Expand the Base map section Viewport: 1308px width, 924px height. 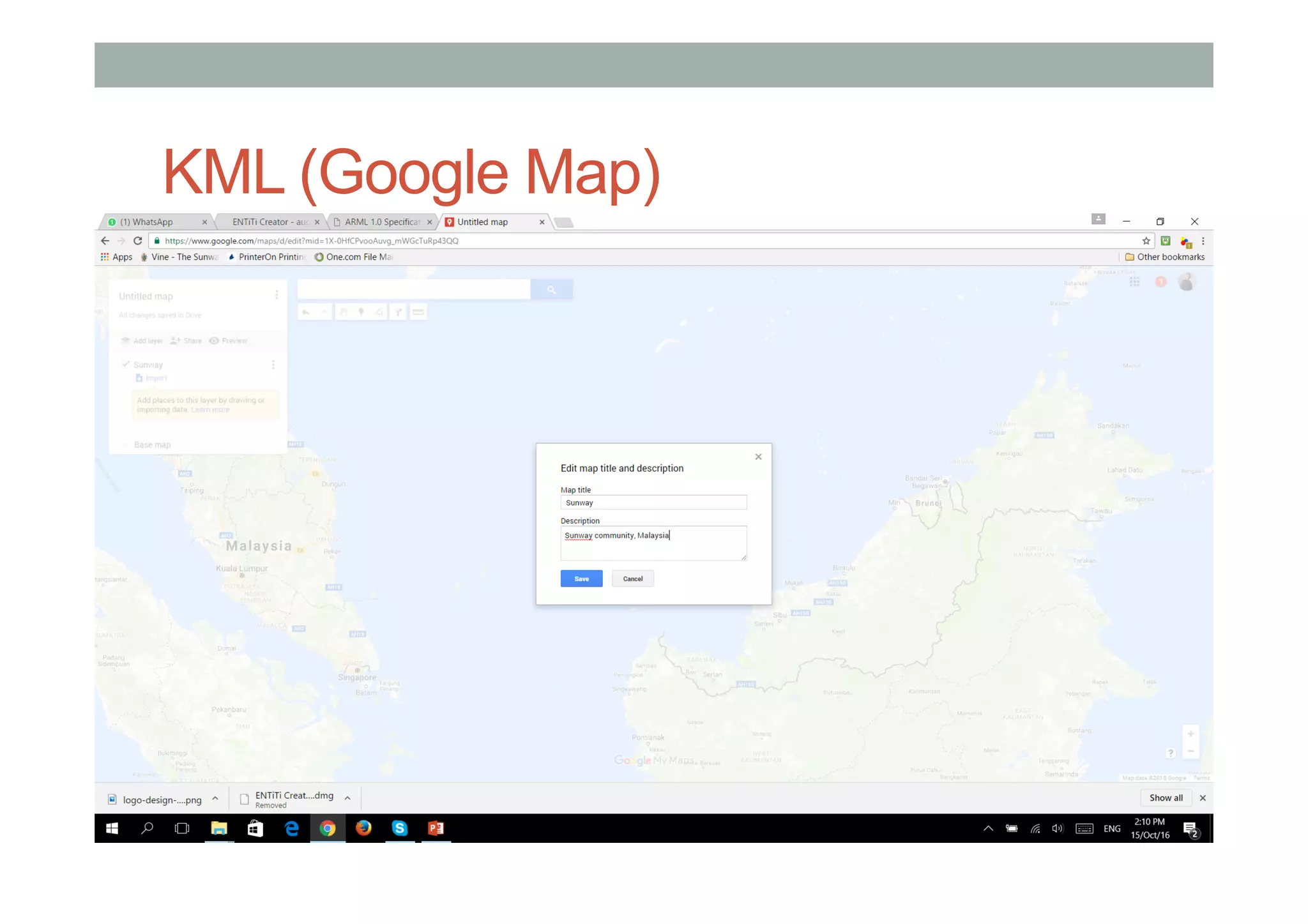point(126,444)
